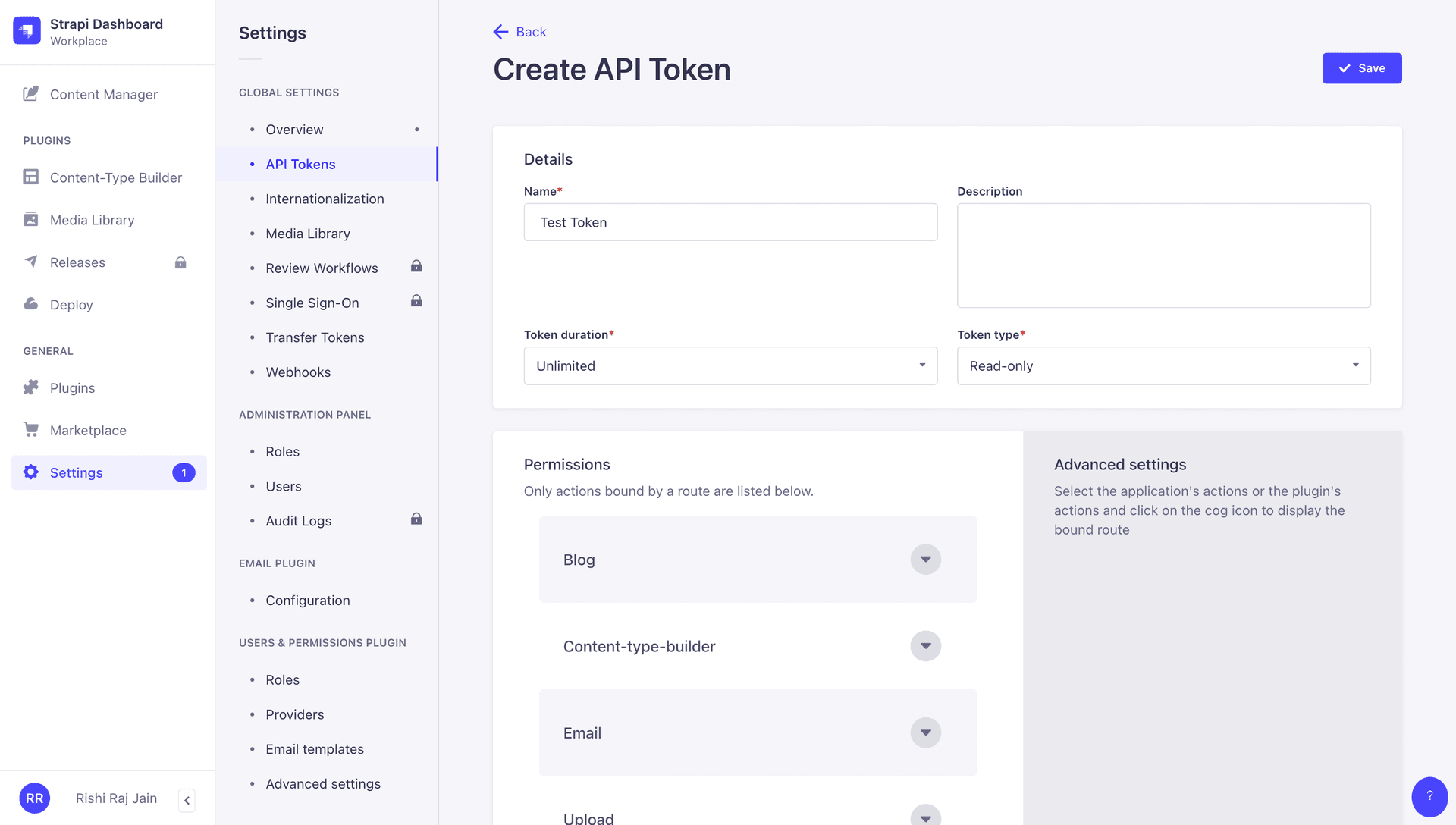The width and height of the screenshot is (1456, 825).
Task: Expand the Upload permissions section
Action: click(924, 817)
